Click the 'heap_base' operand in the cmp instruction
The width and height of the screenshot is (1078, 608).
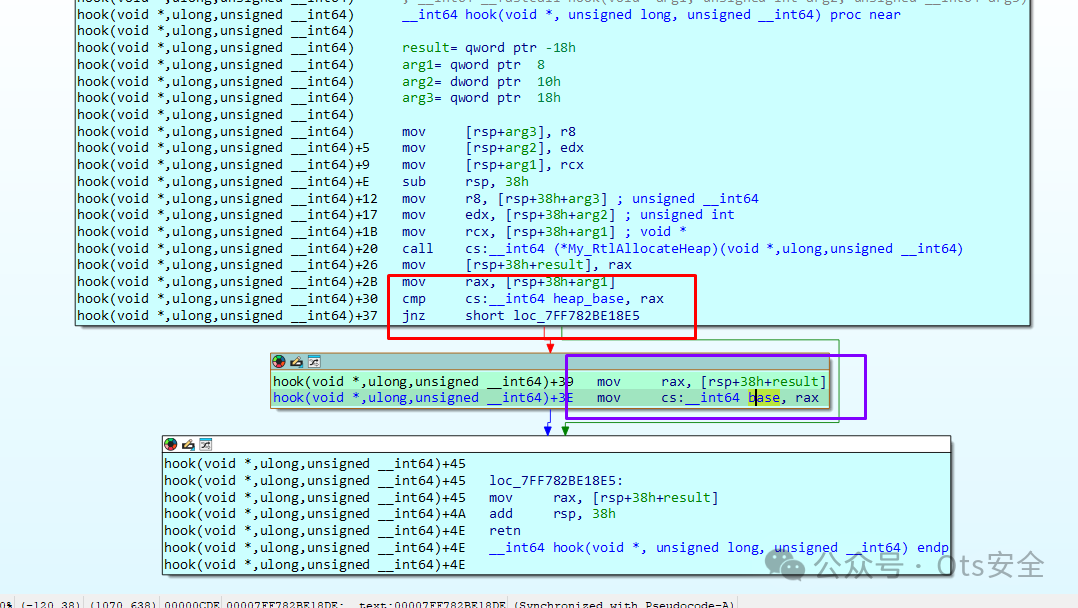tap(589, 298)
